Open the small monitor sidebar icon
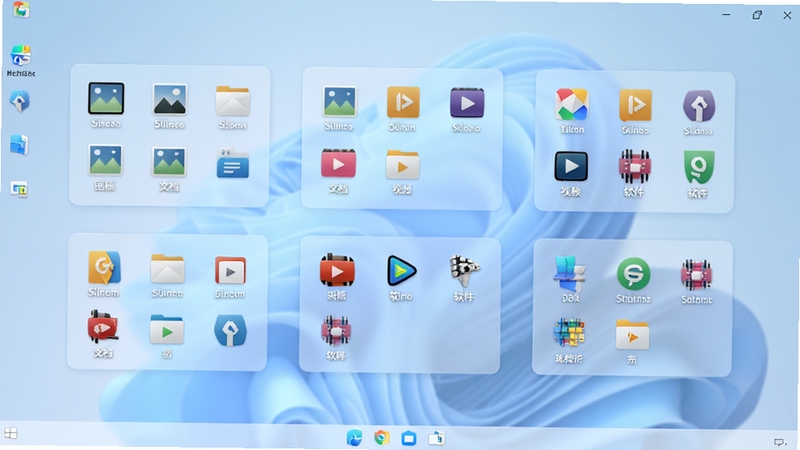The width and height of the screenshot is (800, 450). [x=19, y=189]
